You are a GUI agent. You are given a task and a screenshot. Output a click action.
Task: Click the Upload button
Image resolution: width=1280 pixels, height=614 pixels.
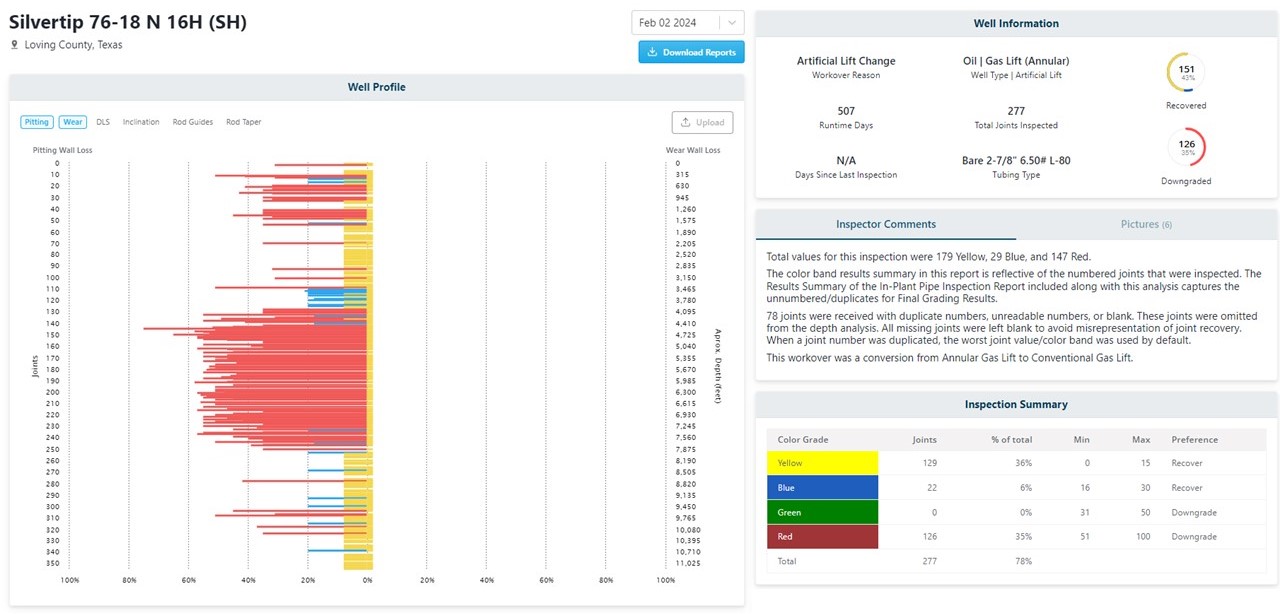[702, 122]
